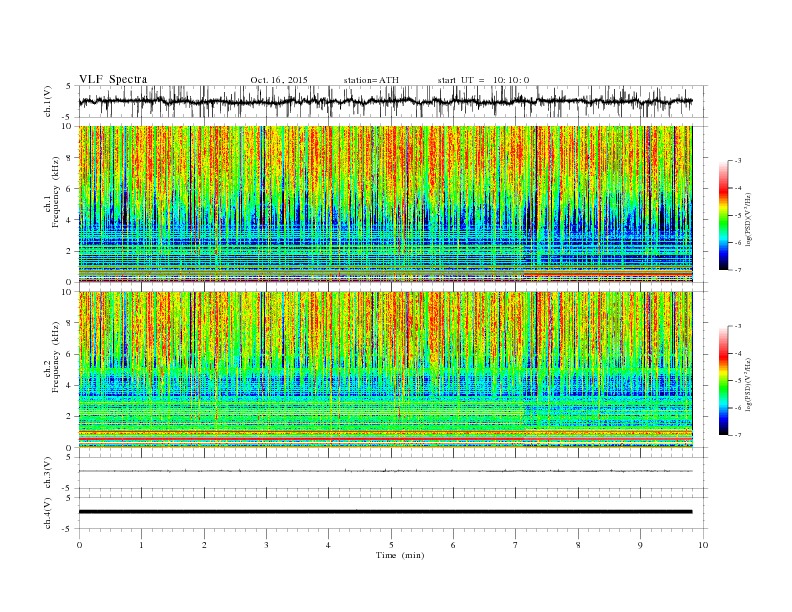The height and width of the screenshot is (612, 792).
Task: Click the time axis tick label "3"
Action: (266, 545)
